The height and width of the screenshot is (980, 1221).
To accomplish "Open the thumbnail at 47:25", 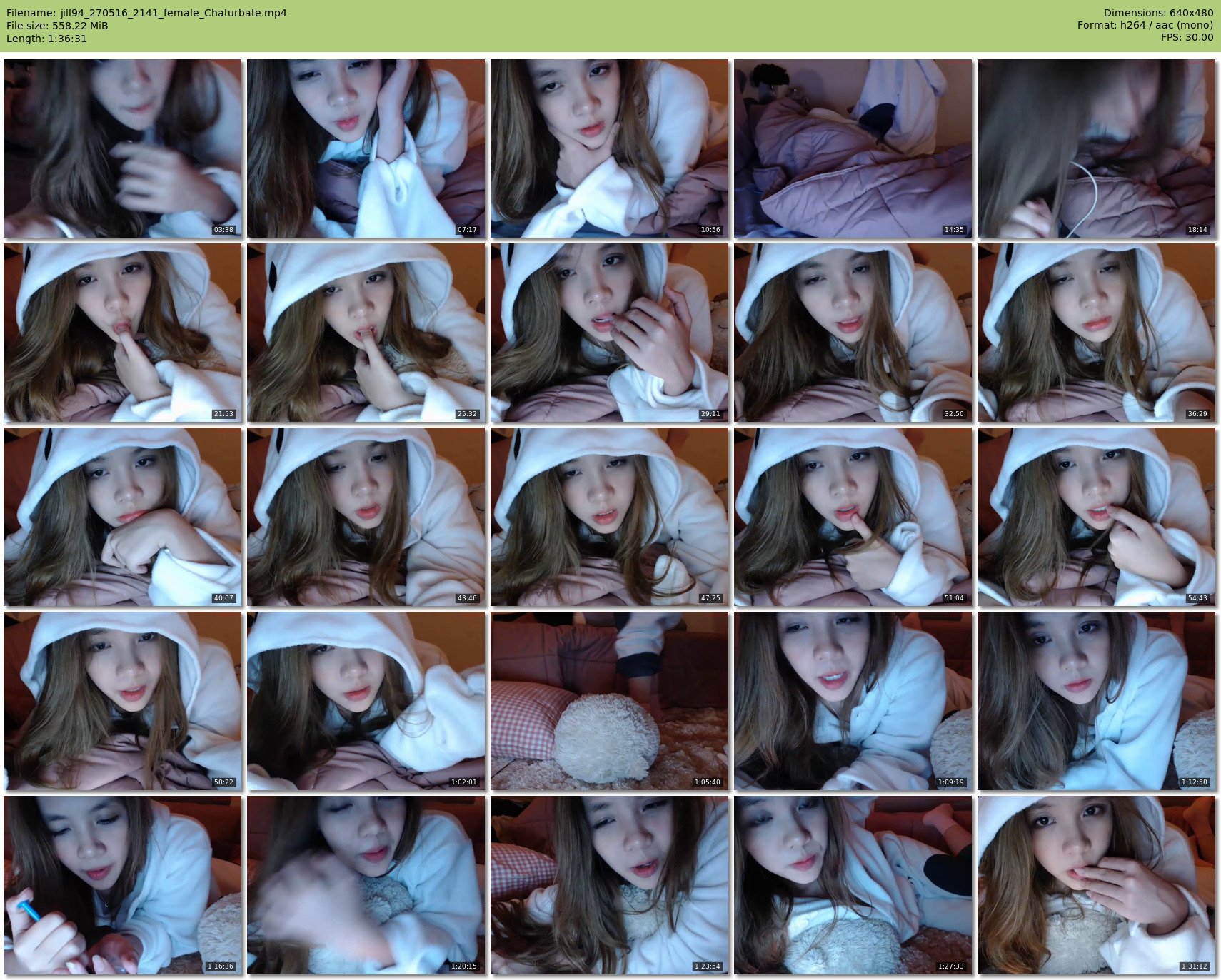I will pos(610,517).
